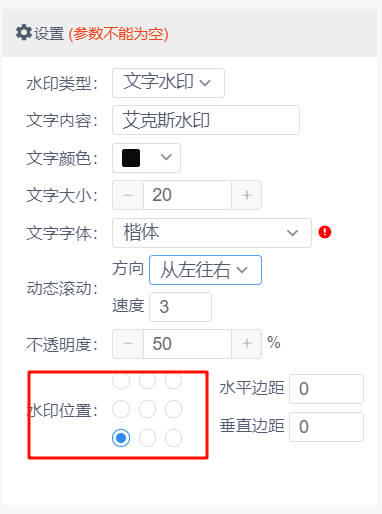Click the 速度 speed input field

point(180,307)
